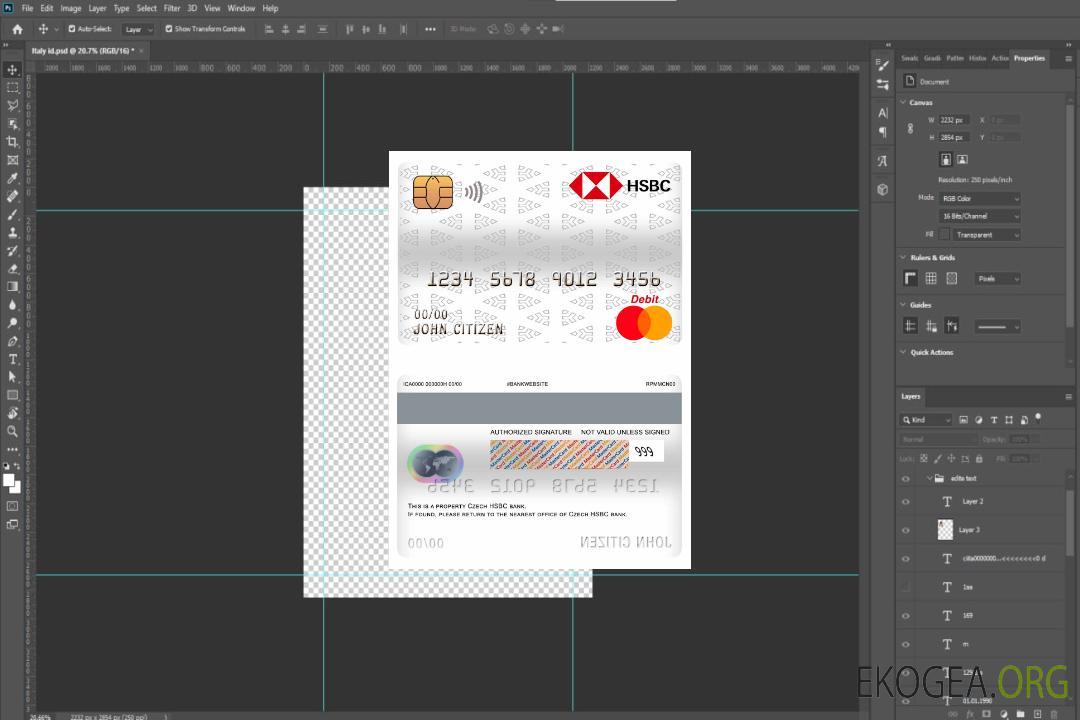Click the canvas width input field

click(x=952, y=120)
